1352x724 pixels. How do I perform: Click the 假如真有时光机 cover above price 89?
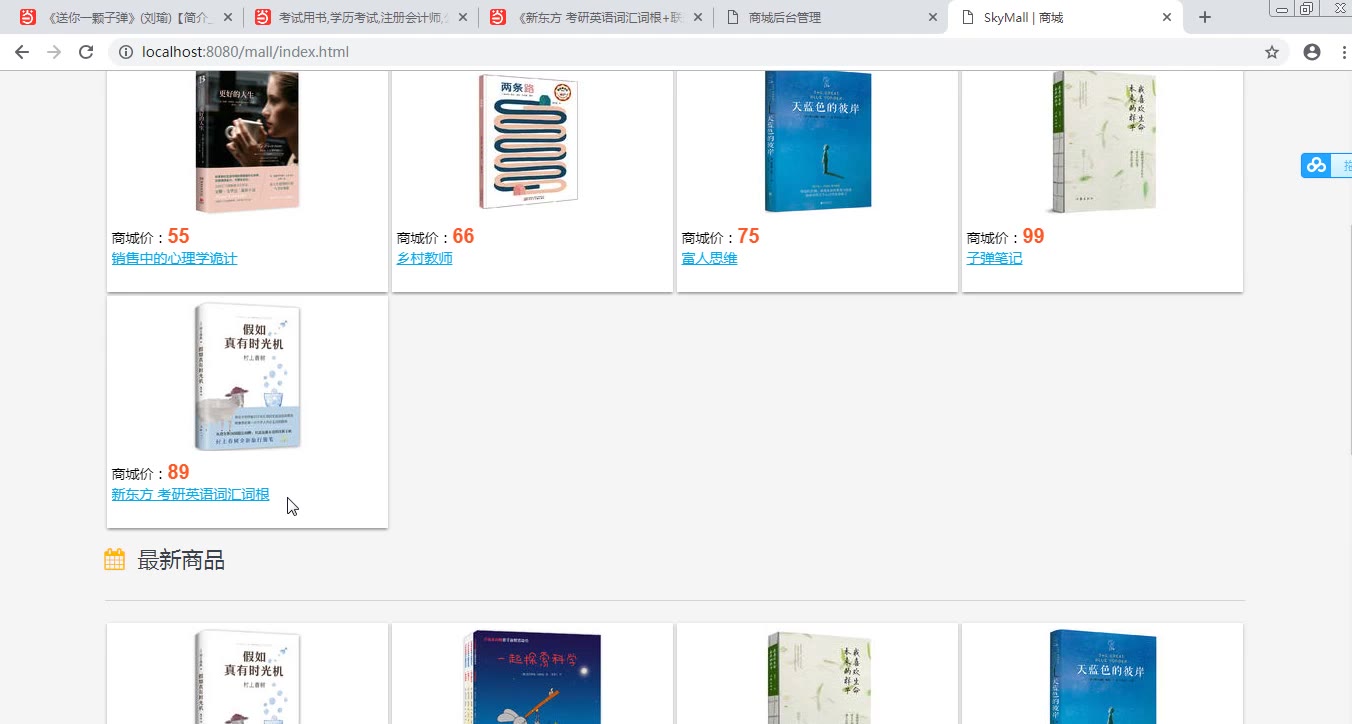pyautogui.click(x=247, y=377)
